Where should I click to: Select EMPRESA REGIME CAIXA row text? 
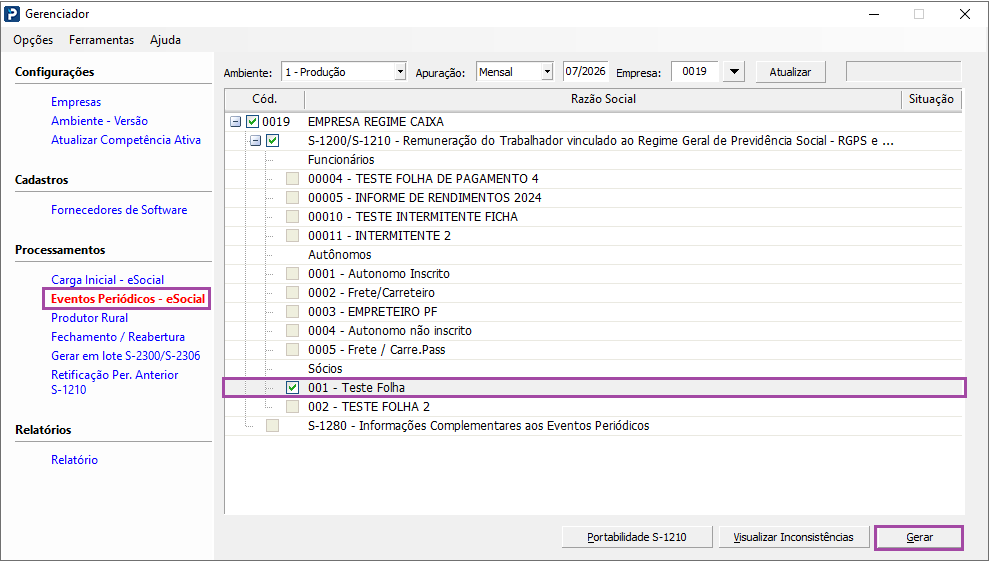tap(376, 122)
